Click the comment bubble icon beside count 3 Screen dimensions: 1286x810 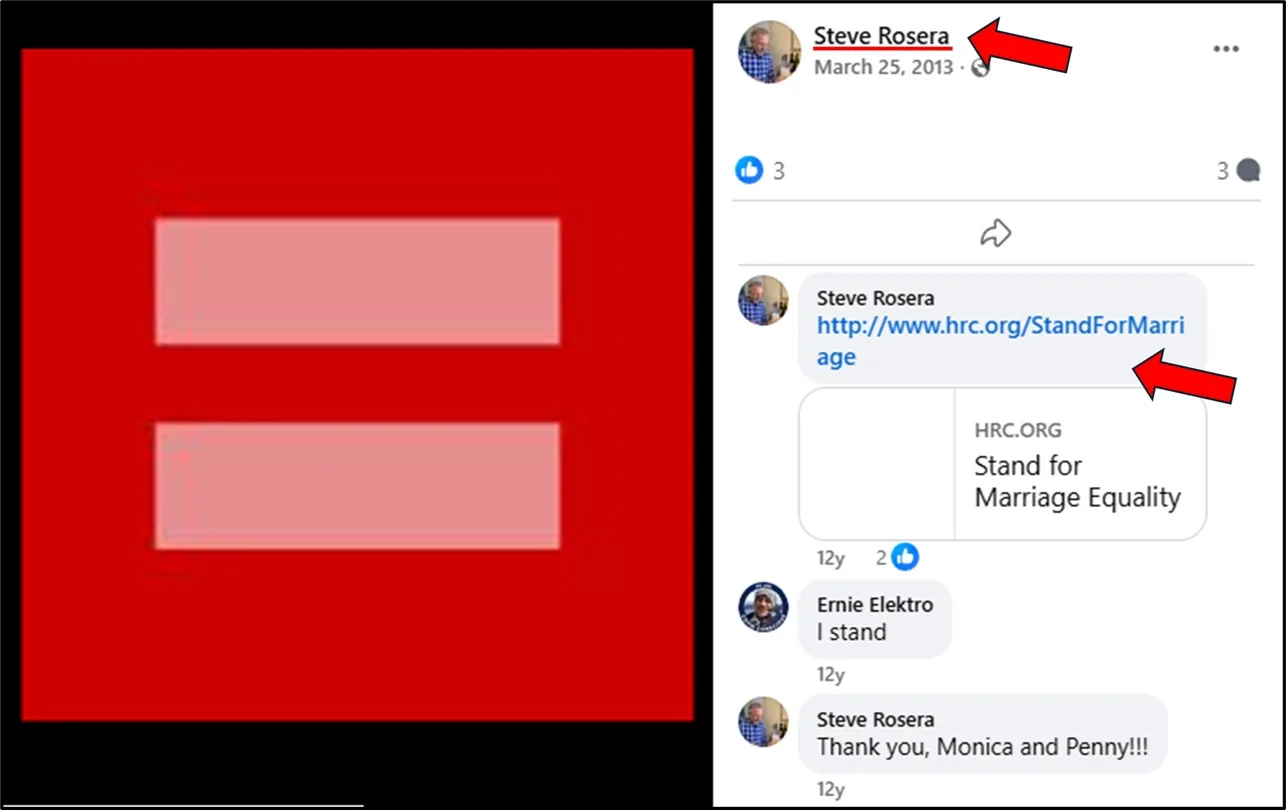coord(1248,171)
